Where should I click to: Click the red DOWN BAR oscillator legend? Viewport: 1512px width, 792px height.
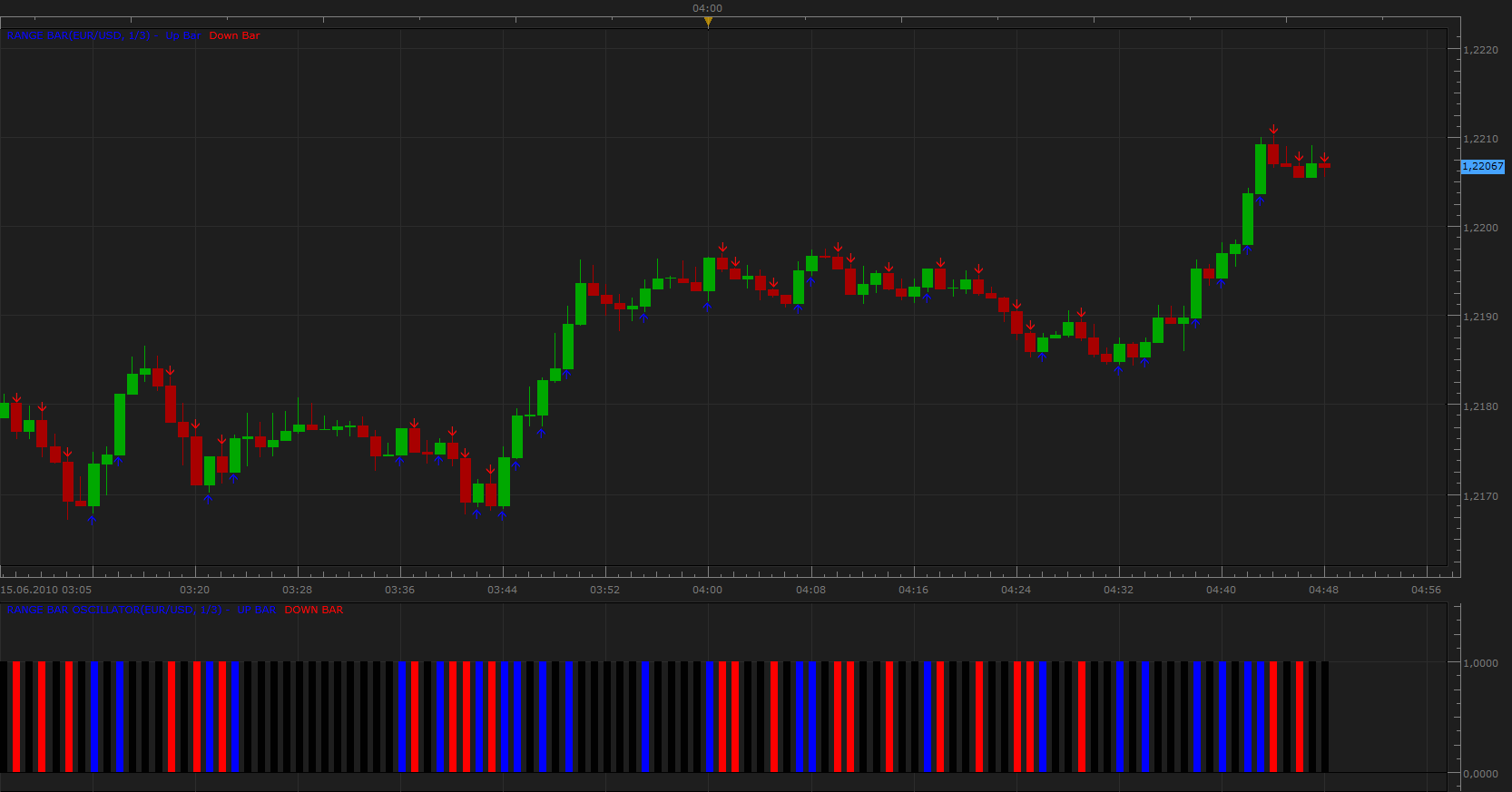tap(314, 610)
